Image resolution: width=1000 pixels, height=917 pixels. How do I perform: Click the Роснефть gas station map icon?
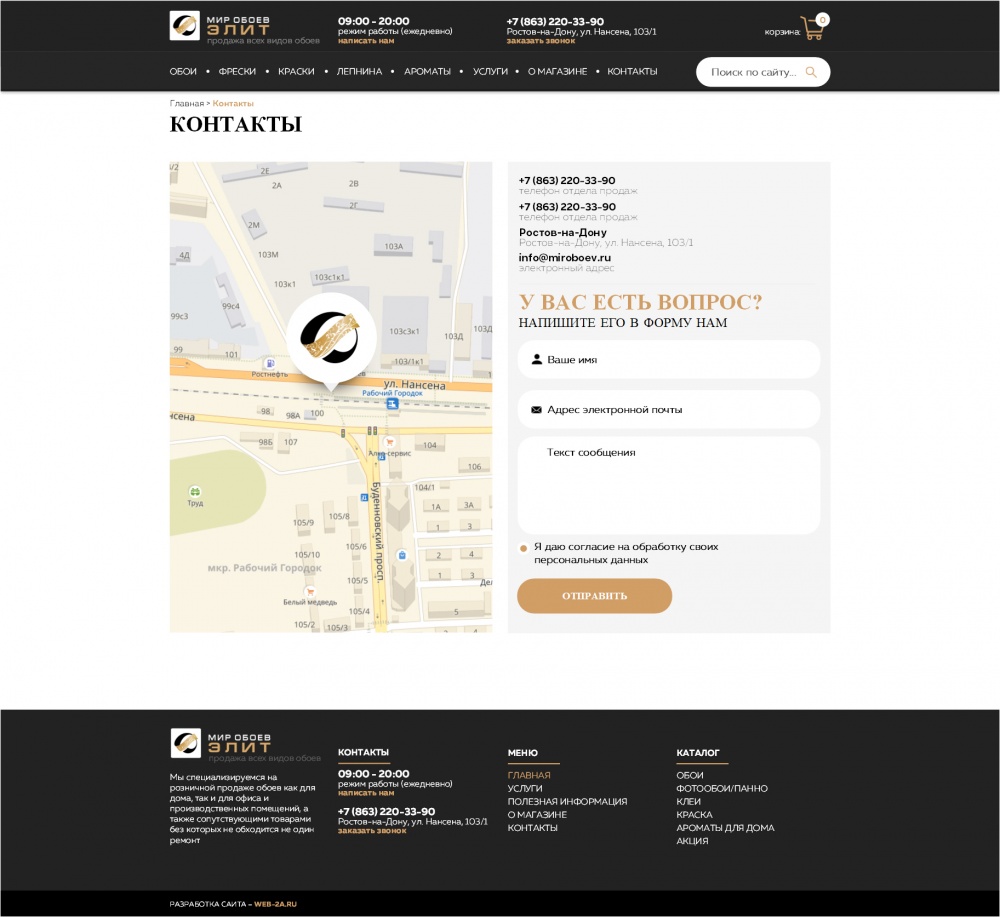pos(269,364)
